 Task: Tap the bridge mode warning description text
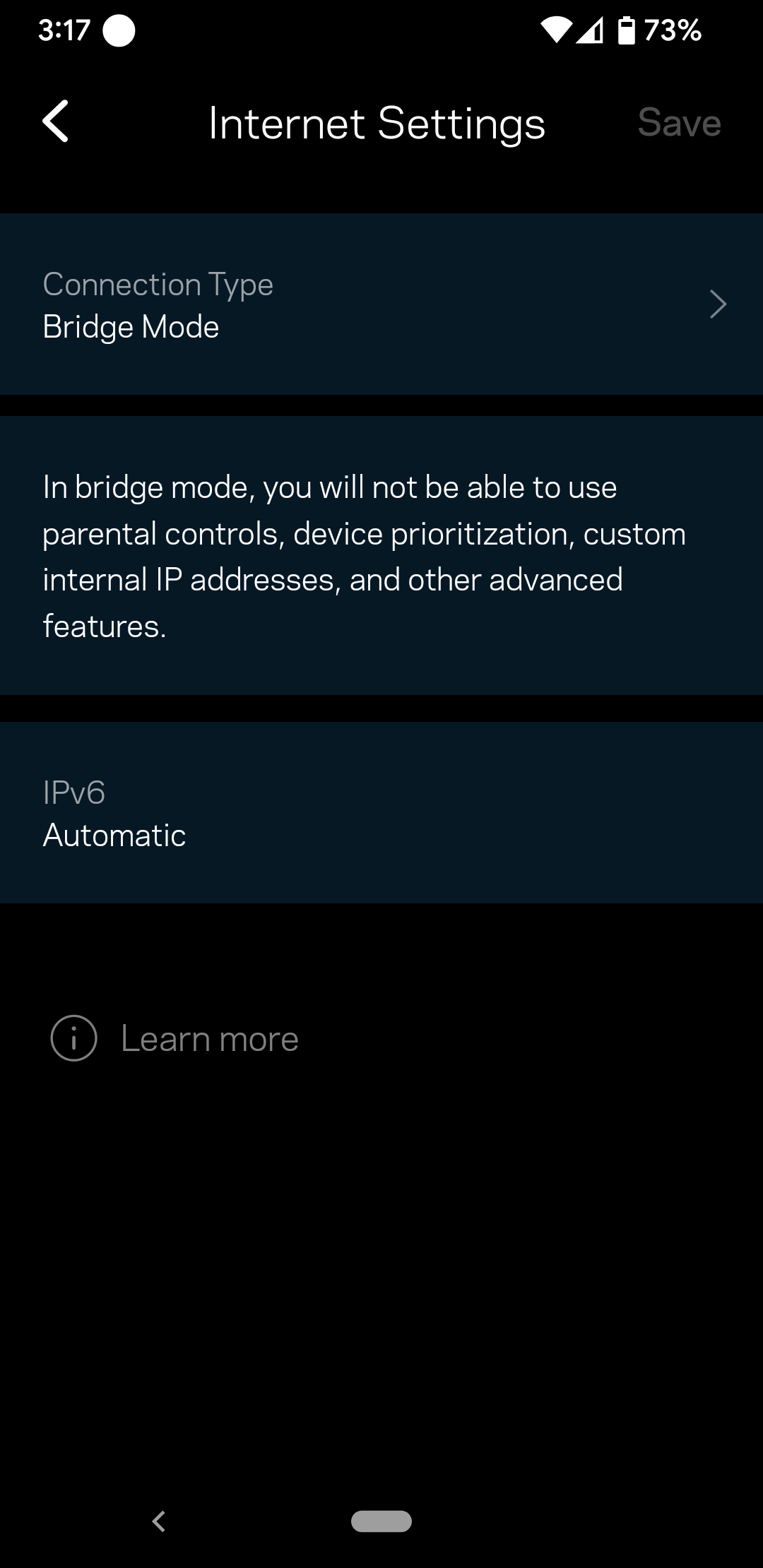pyautogui.click(x=365, y=557)
